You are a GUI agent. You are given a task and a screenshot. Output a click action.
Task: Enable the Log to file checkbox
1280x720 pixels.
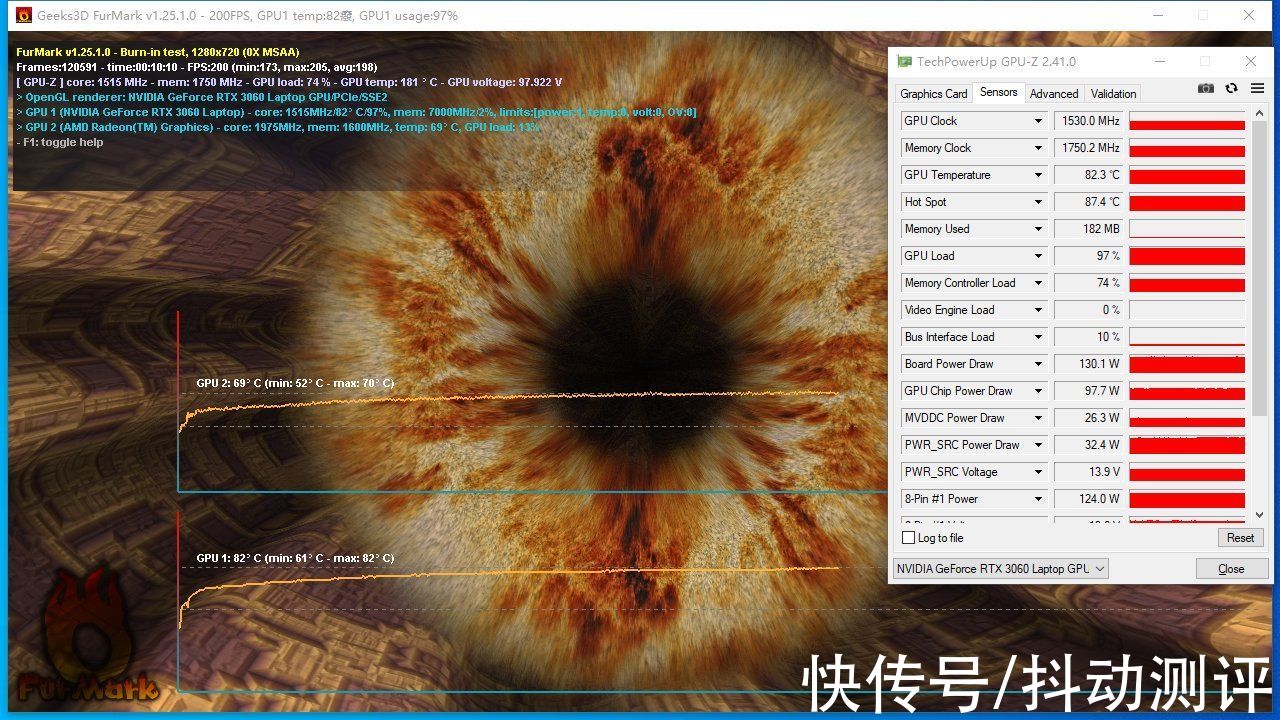tap(908, 538)
